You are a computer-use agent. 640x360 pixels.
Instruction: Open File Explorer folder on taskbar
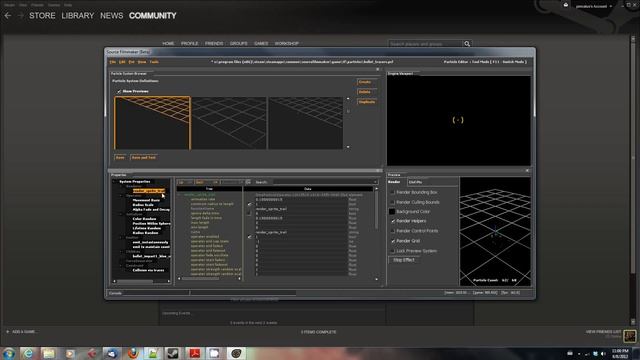click(49, 353)
